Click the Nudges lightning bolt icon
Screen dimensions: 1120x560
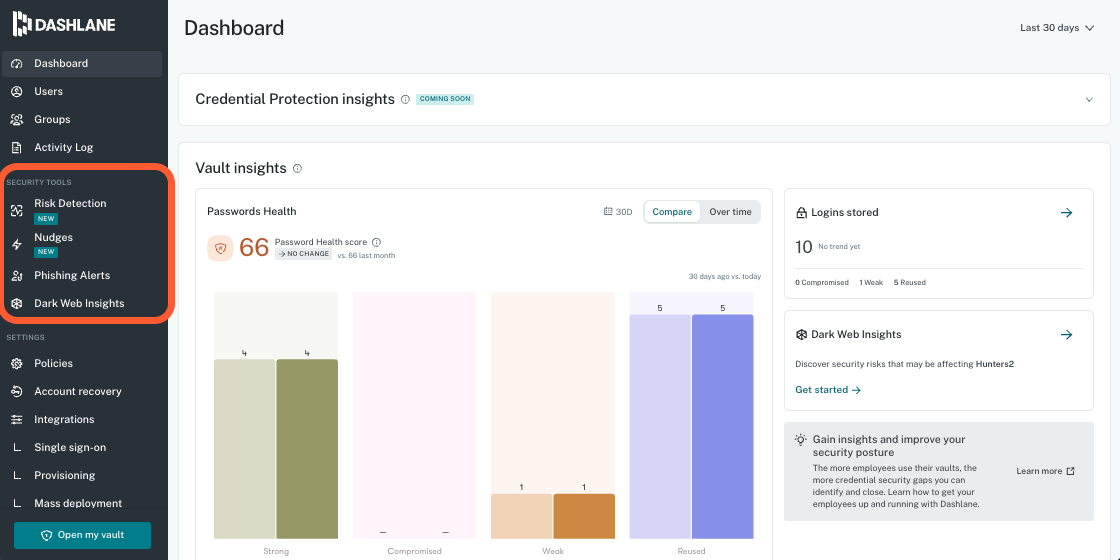(x=18, y=245)
